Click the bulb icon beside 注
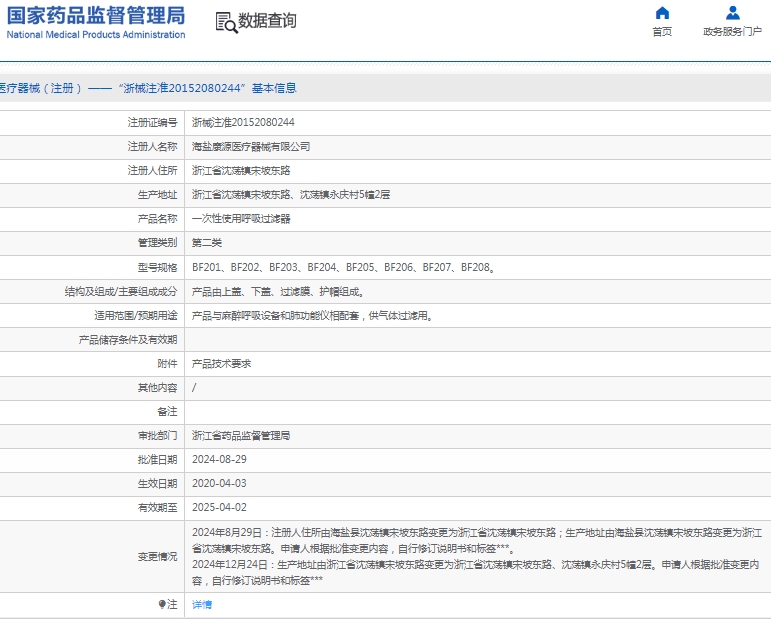 (162, 604)
